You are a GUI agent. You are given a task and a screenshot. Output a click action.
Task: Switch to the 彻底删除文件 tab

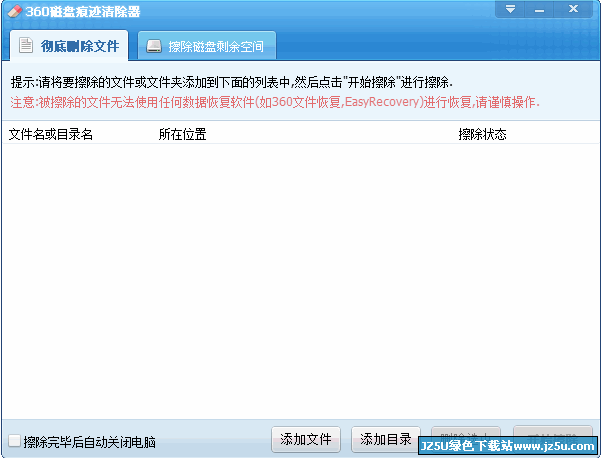69,46
